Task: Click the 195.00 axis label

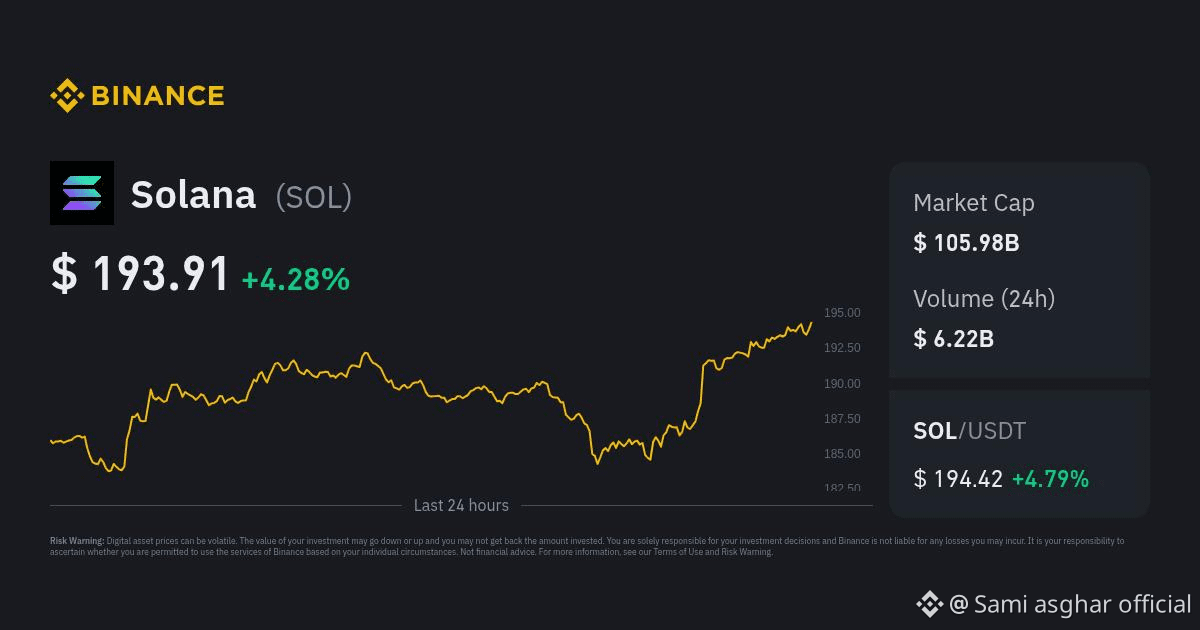Action: point(842,313)
